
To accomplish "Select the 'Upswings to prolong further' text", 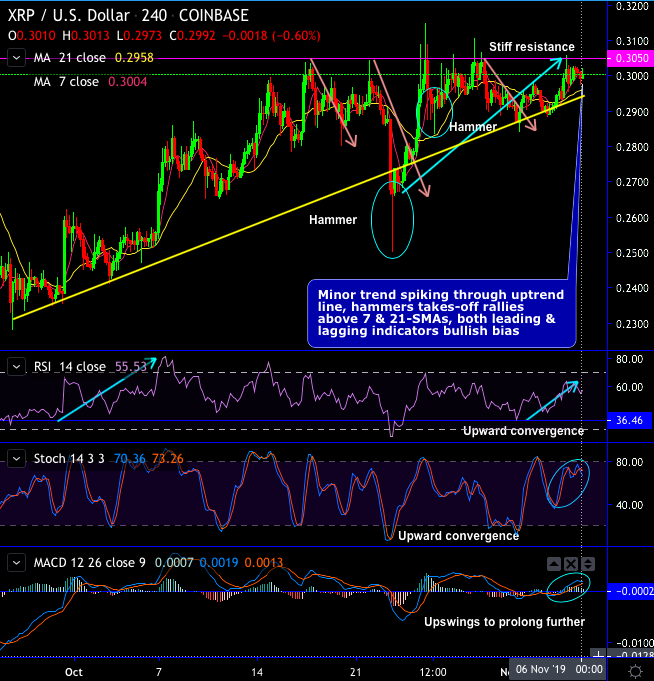I will (x=504, y=622).
